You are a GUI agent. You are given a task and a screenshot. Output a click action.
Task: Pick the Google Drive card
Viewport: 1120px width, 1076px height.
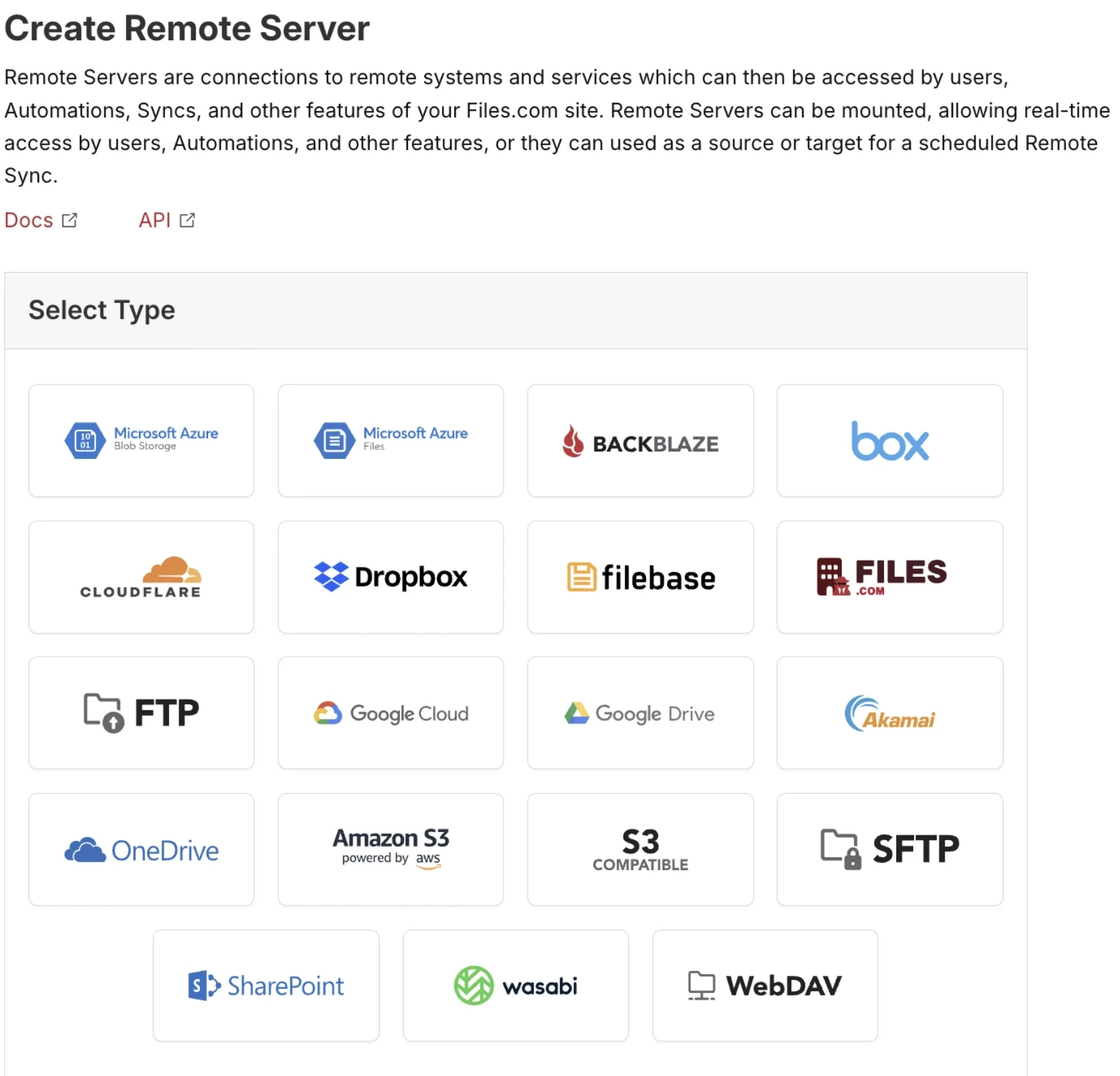point(640,713)
